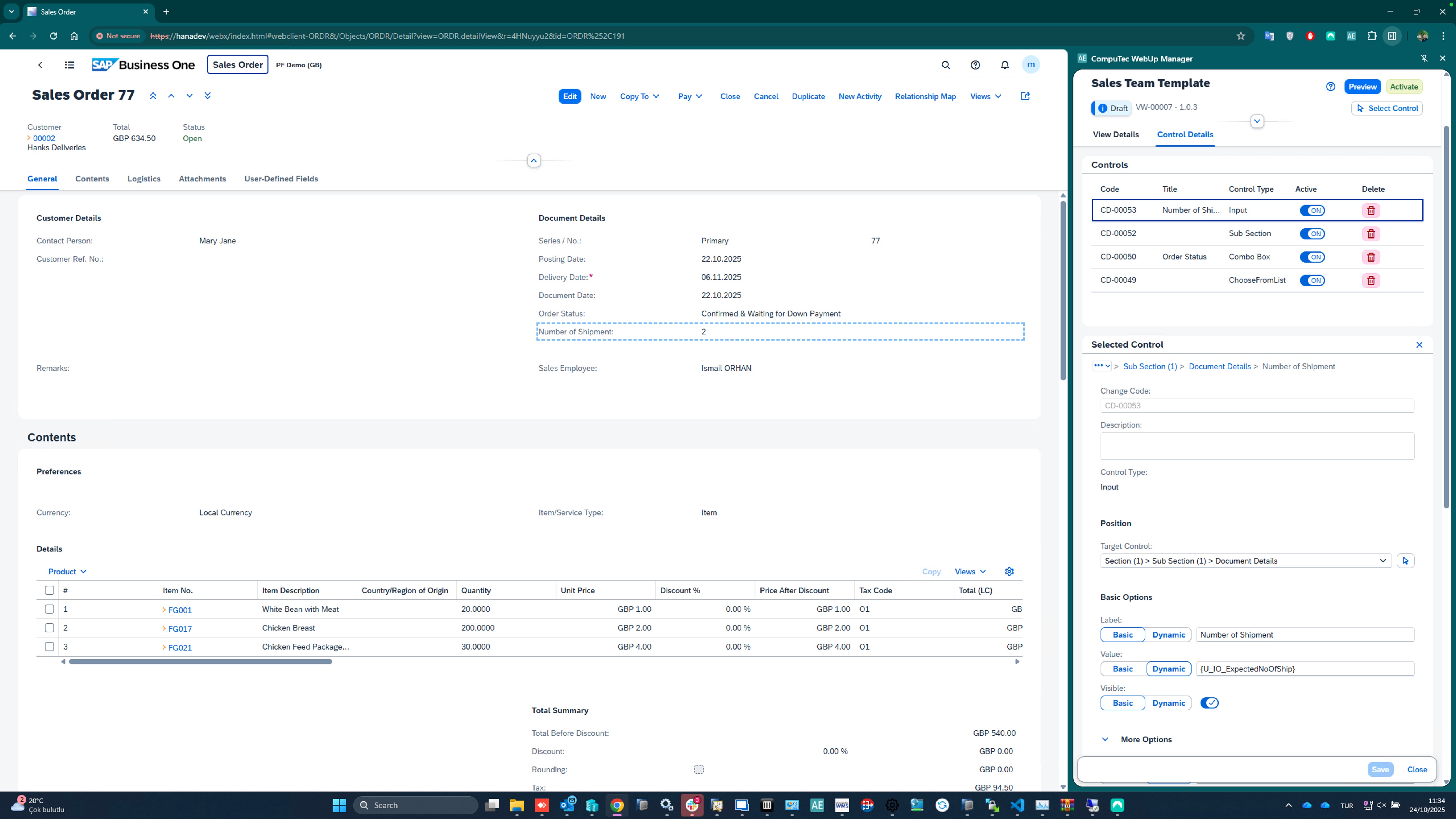Click the Description field in Selected Control
The height and width of the screenshot is (819, 1456).
pyautogui.click(x=1257, y=446)
